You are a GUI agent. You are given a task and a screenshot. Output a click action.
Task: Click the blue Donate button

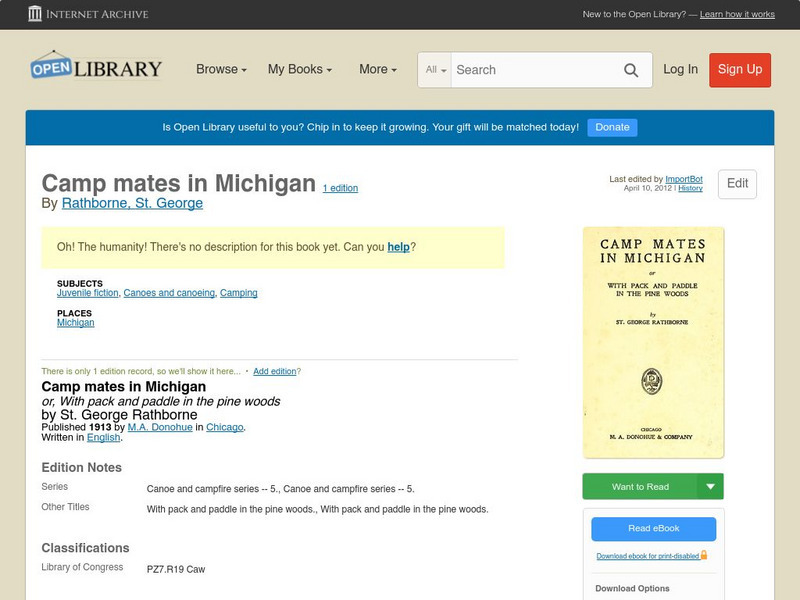611,127
